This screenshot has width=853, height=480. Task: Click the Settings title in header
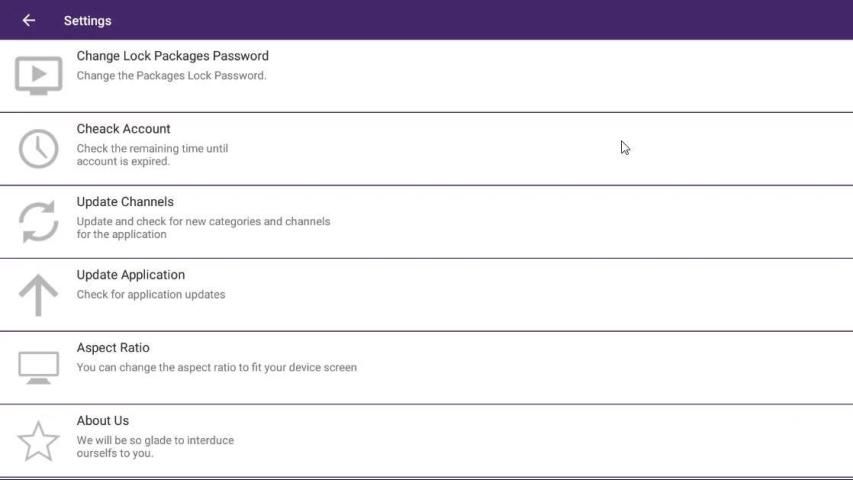point(87,20)
